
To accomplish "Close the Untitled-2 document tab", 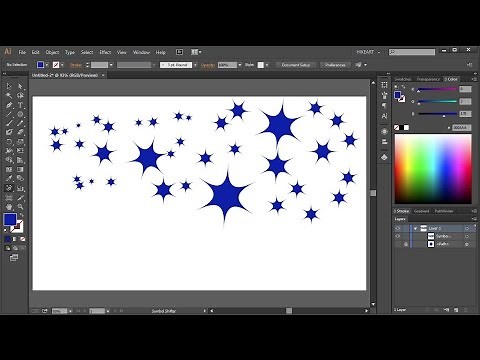I will [x=103, y=75].
